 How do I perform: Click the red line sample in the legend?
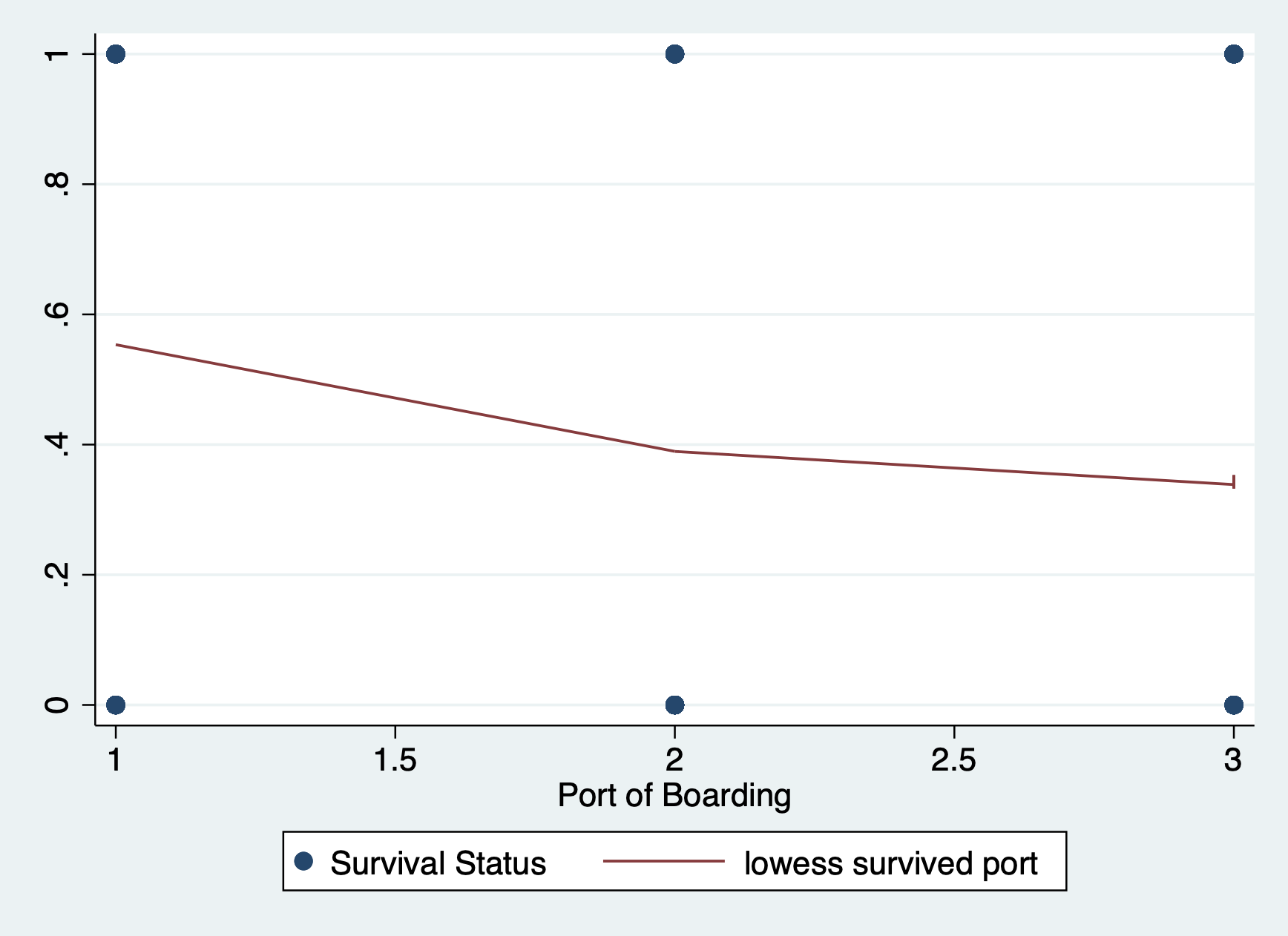[663, 861]
